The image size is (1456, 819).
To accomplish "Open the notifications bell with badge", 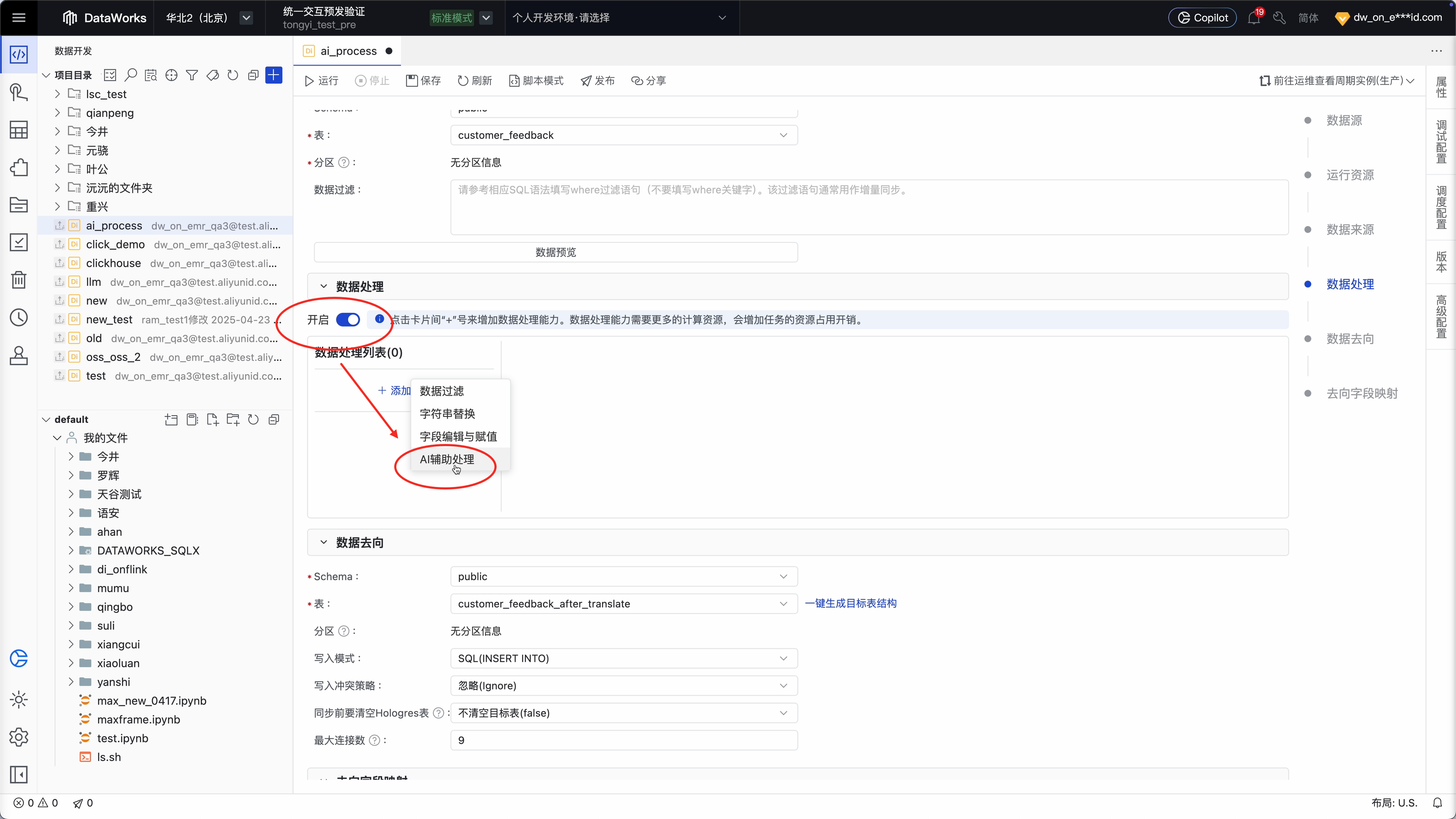I will click(1254, 17).
